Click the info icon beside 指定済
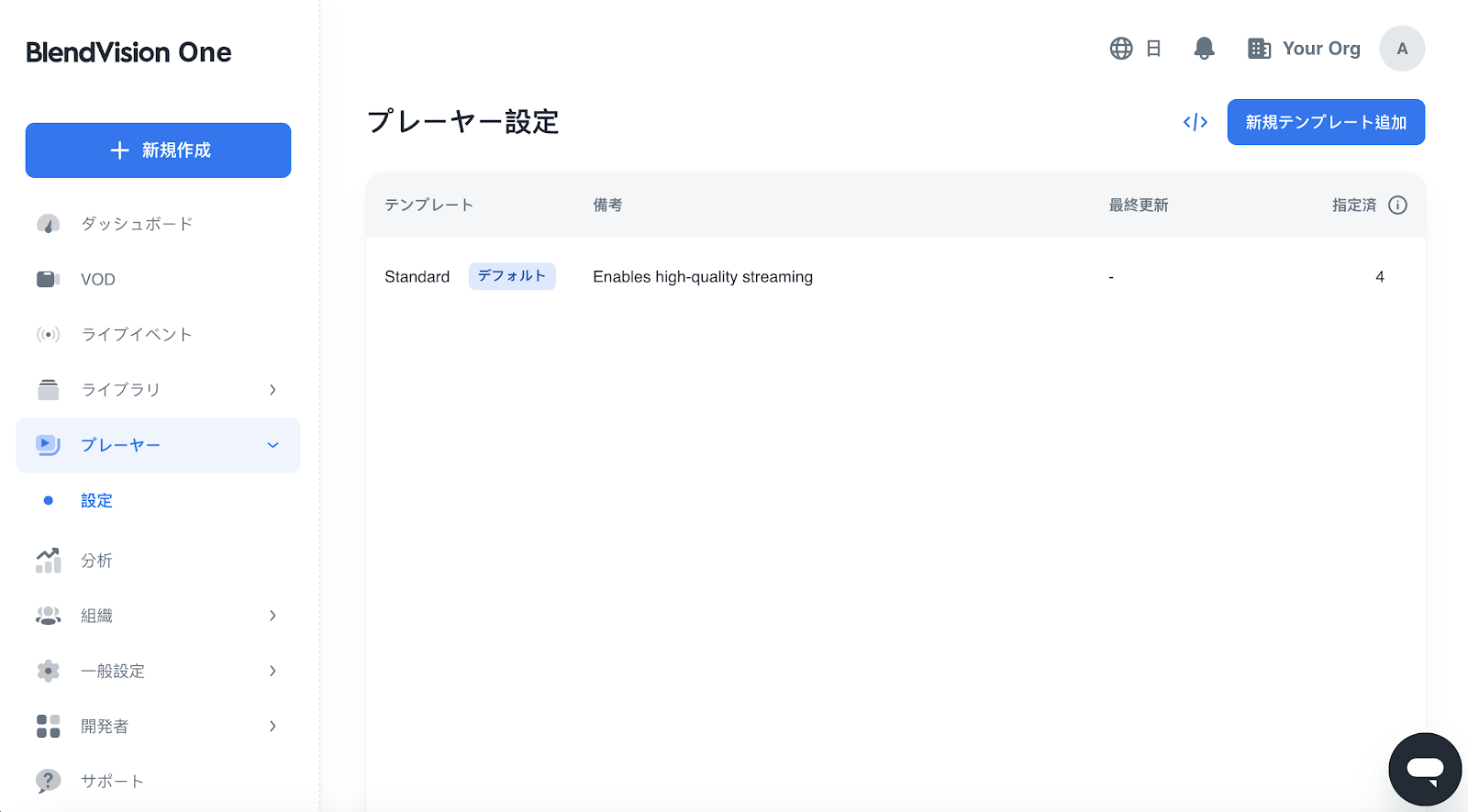The height and width of the screenshot is (812, 1468). [x=1397, y=206]
